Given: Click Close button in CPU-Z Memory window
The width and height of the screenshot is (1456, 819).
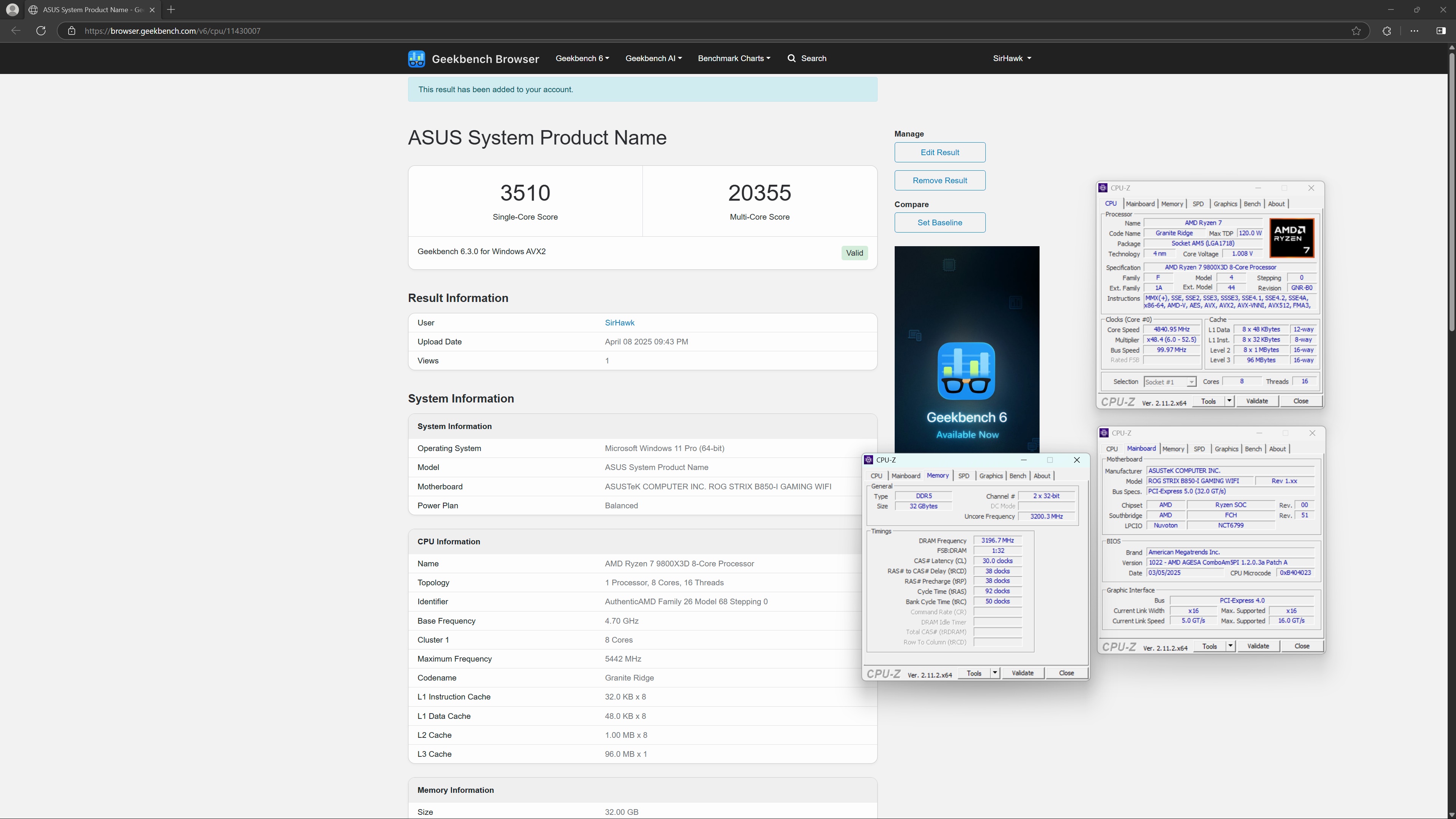Looking at the screenshot, I should 1066,673.
